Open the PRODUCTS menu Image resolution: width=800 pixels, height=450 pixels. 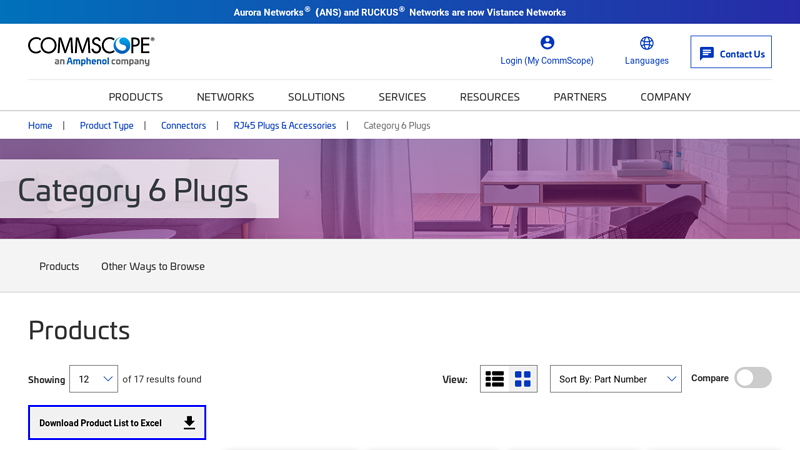[136, 97]
